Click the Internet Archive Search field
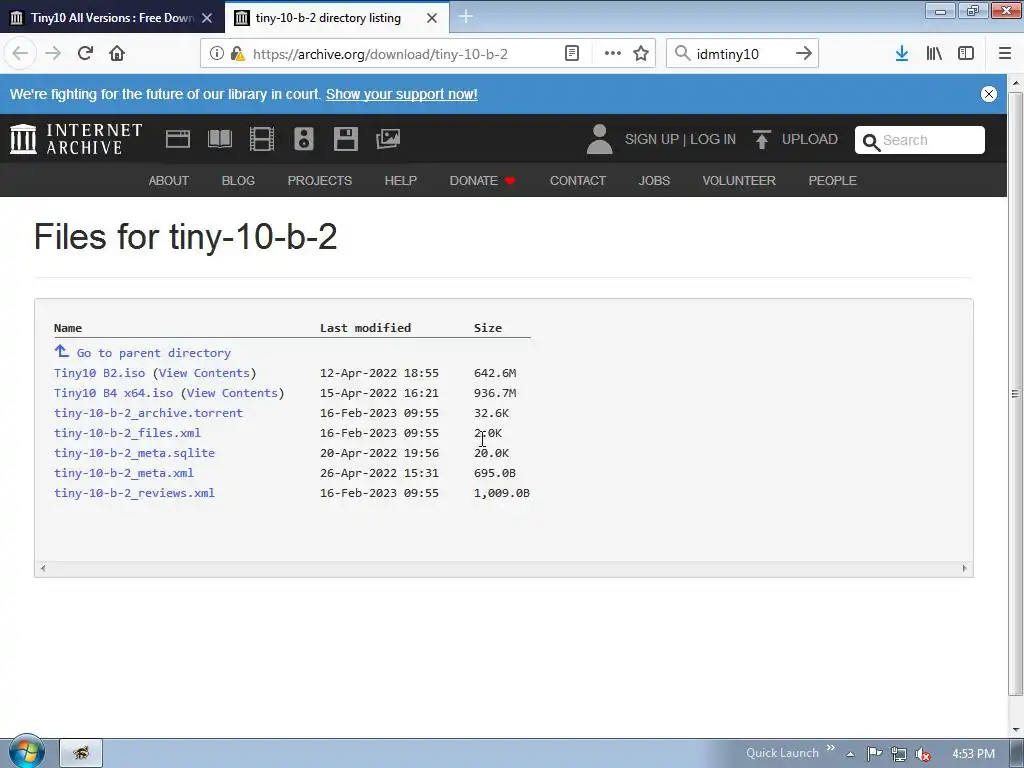Screen dimensions: 1024x768 920,140
